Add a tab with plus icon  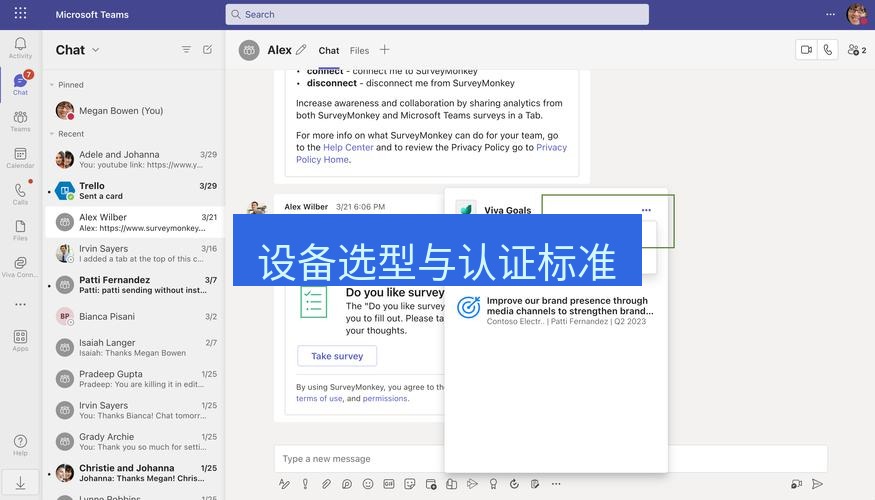[x=384, y=50]
